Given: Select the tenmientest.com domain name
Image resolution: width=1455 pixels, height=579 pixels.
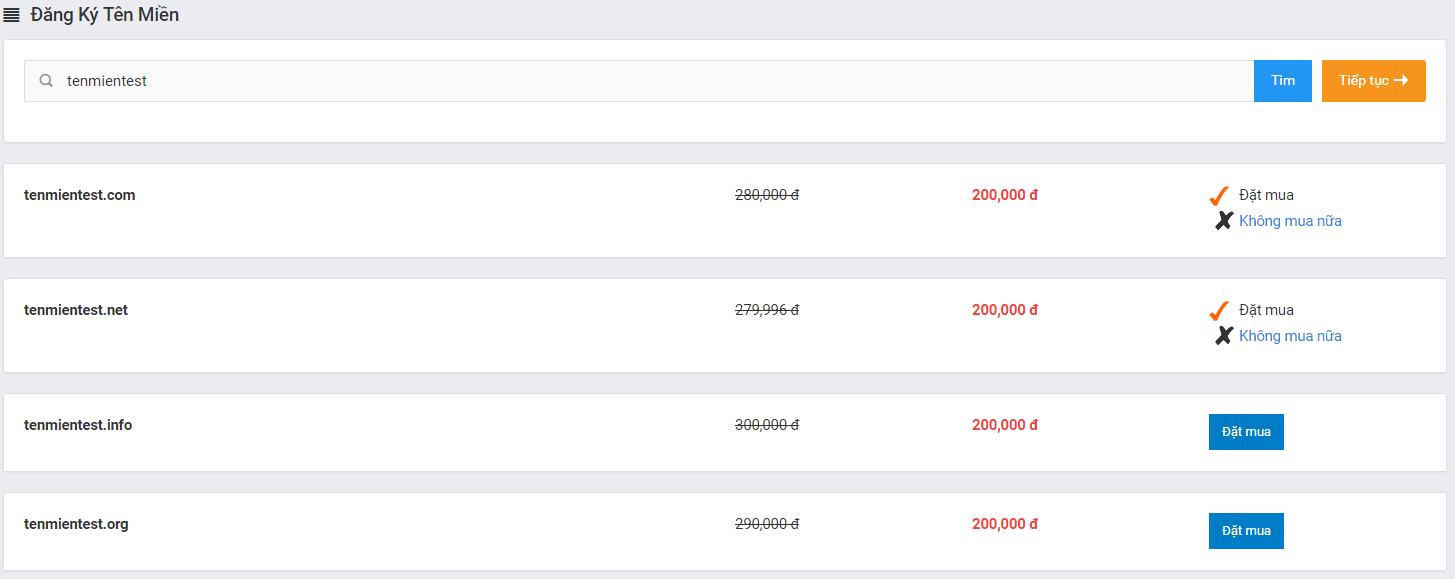Looking at the screenshot, I should click(79, 195).
